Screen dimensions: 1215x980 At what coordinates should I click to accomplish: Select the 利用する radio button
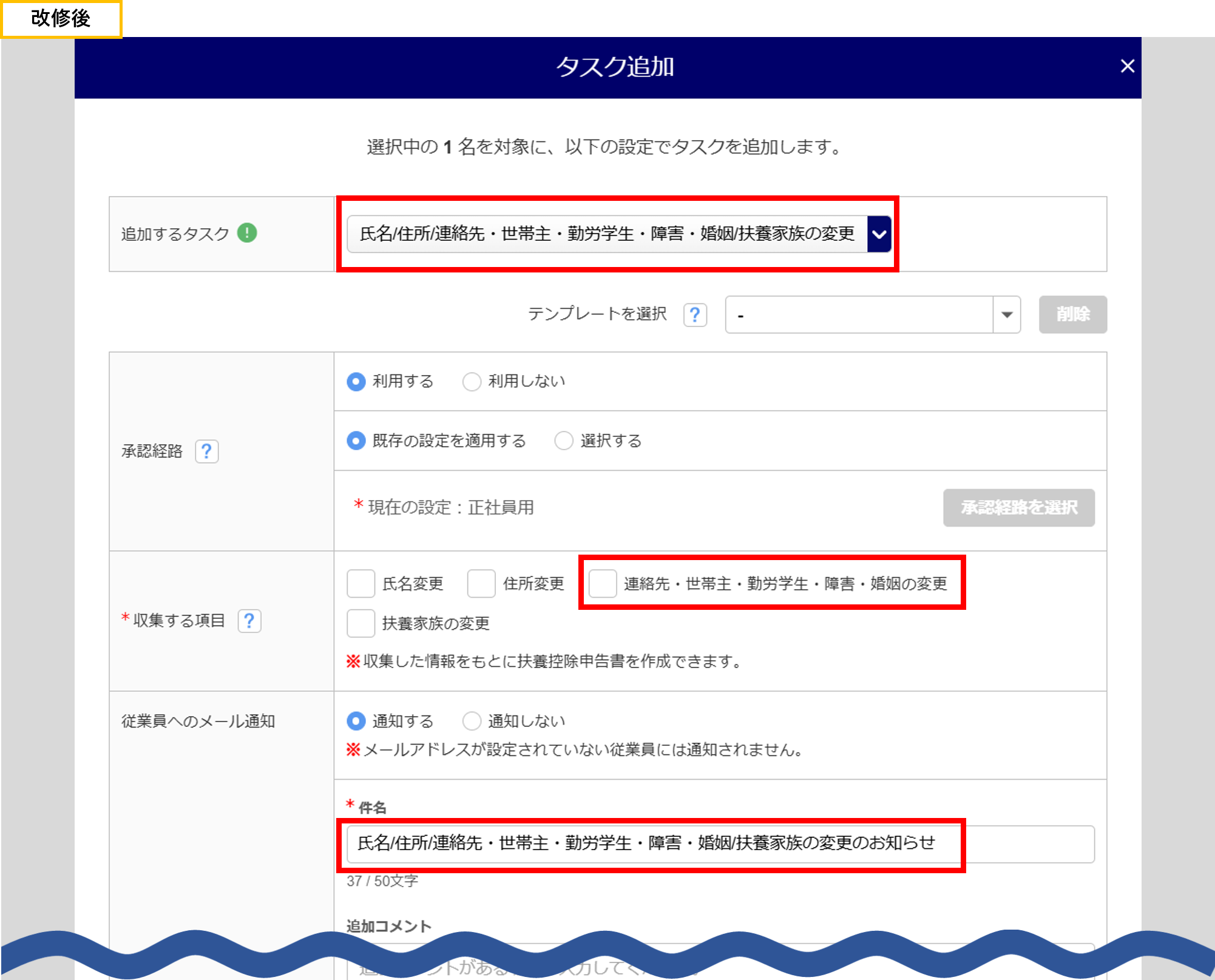click(356, 381)
